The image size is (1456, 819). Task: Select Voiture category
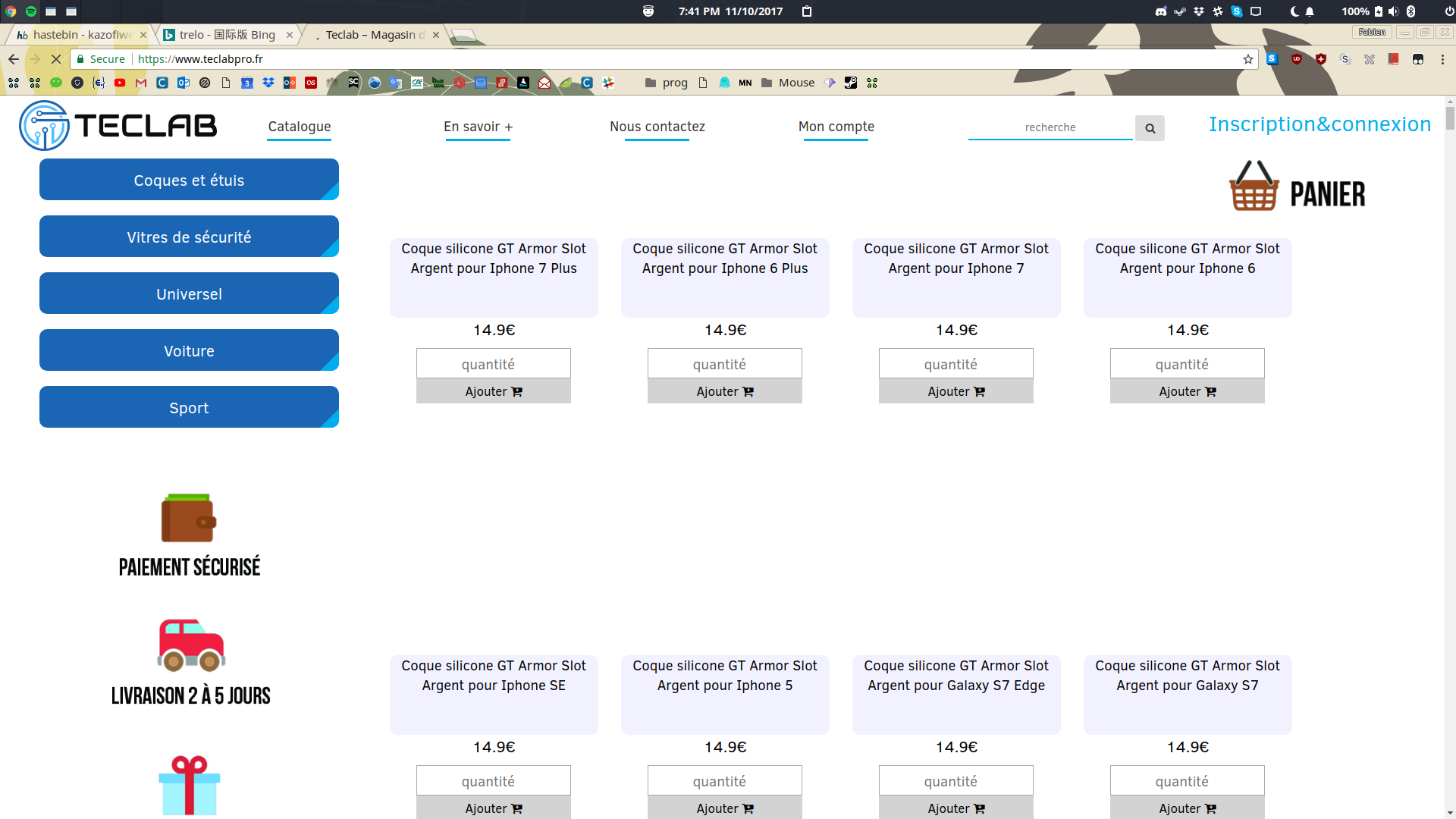point(189,350)
